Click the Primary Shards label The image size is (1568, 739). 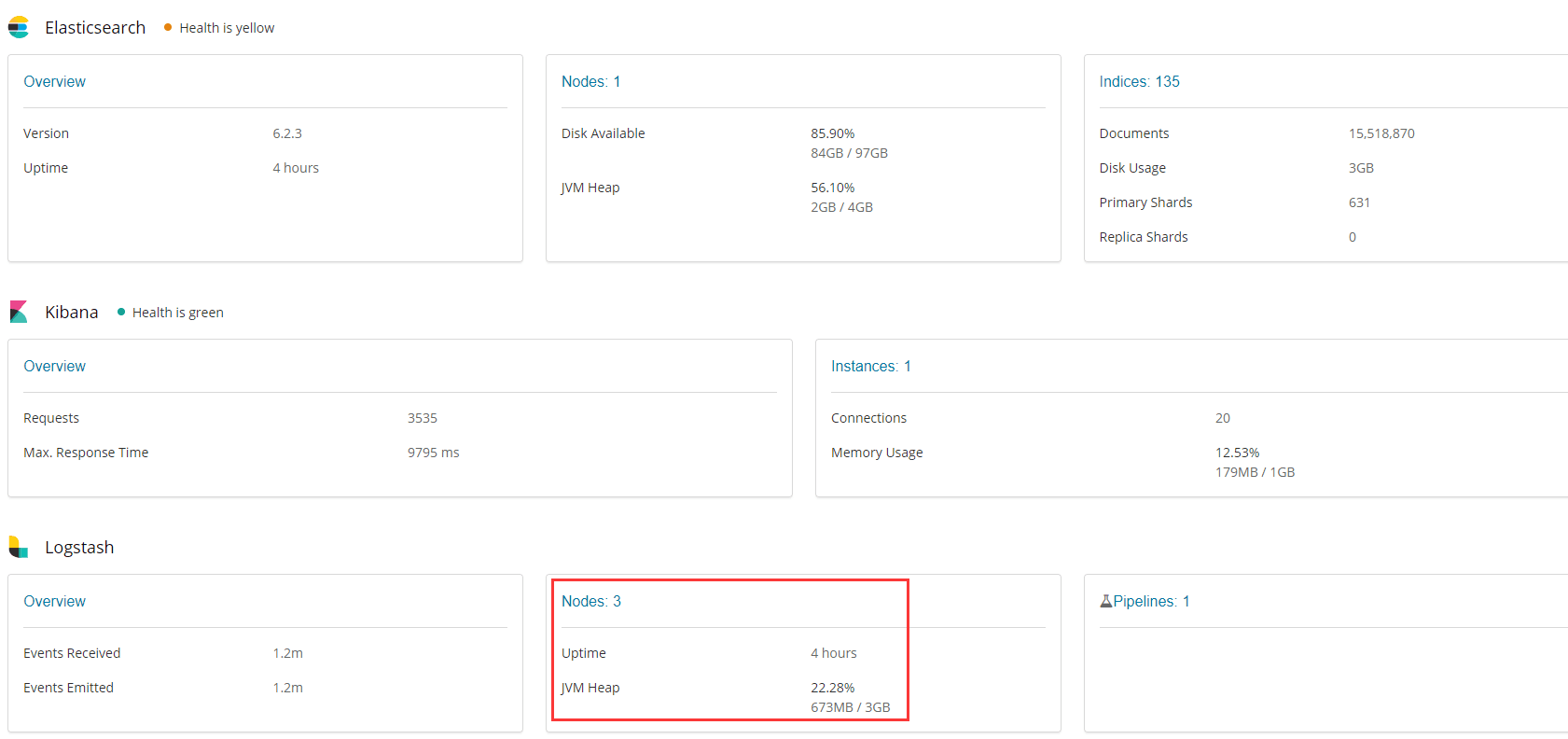(x=1145, y=202)
